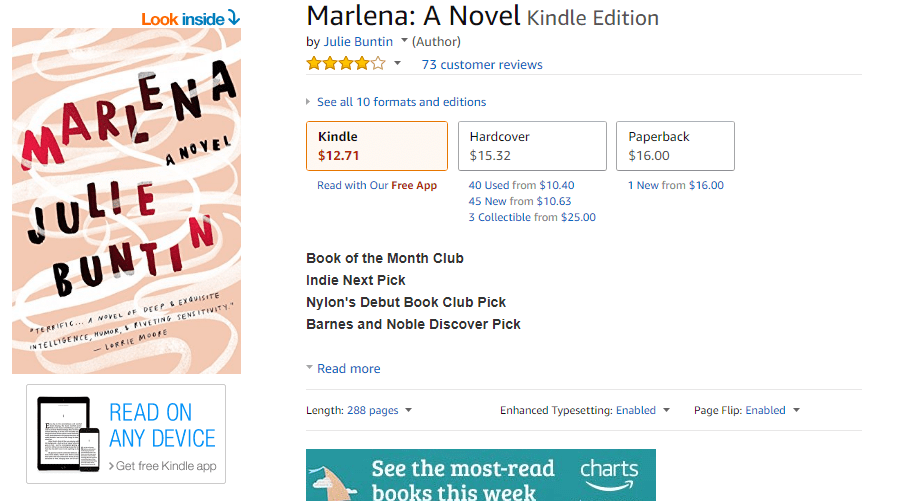Screen dimensions: 901x501
Task: View the 73 customer reviews
Action: pos(482,65)
